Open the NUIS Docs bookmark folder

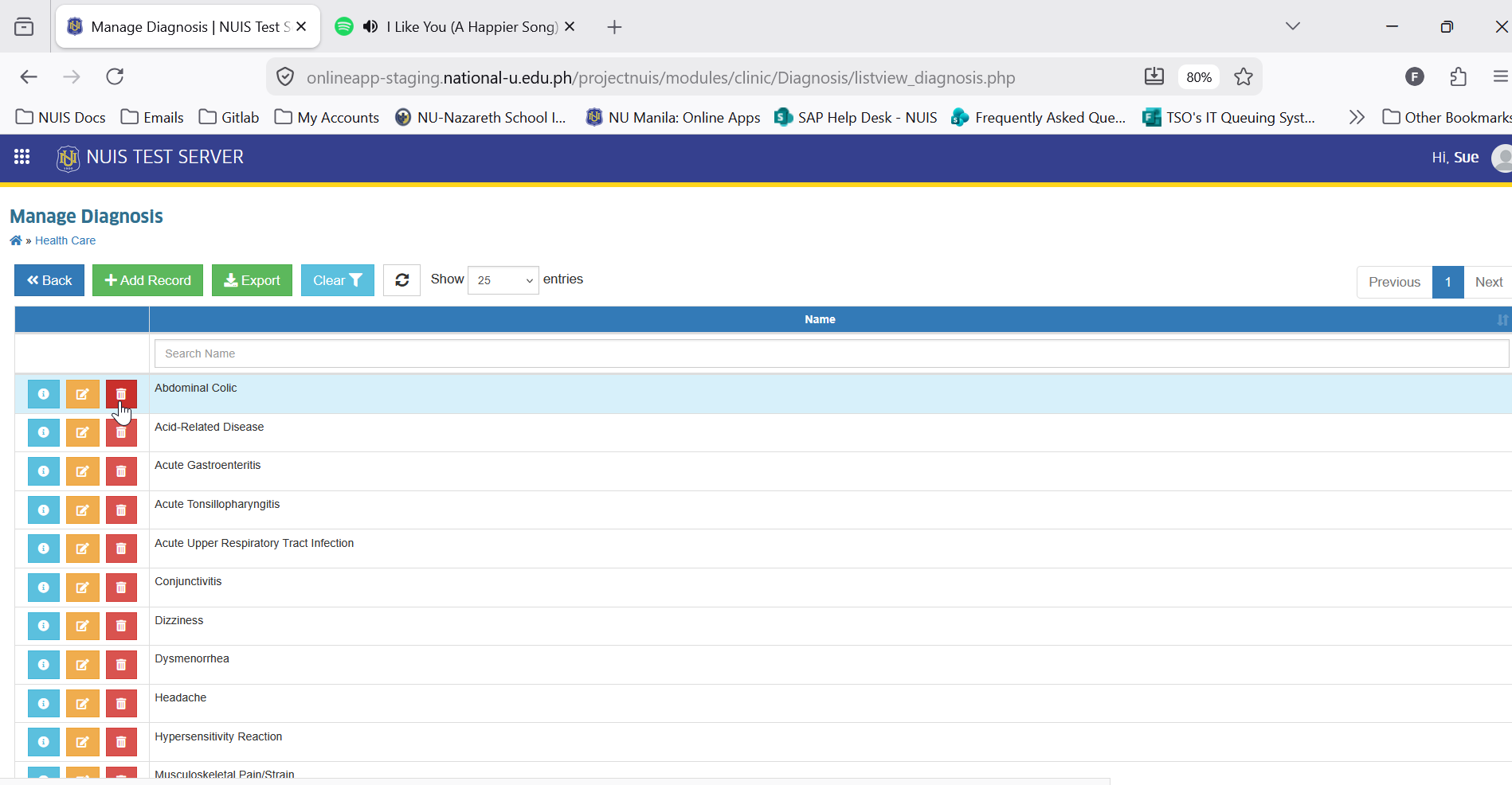point(61,117)
